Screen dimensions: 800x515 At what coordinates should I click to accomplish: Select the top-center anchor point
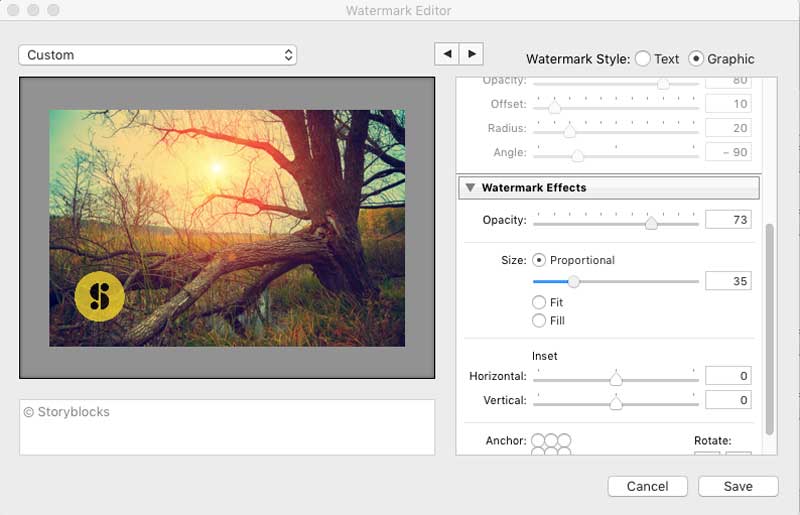[552, 440]
